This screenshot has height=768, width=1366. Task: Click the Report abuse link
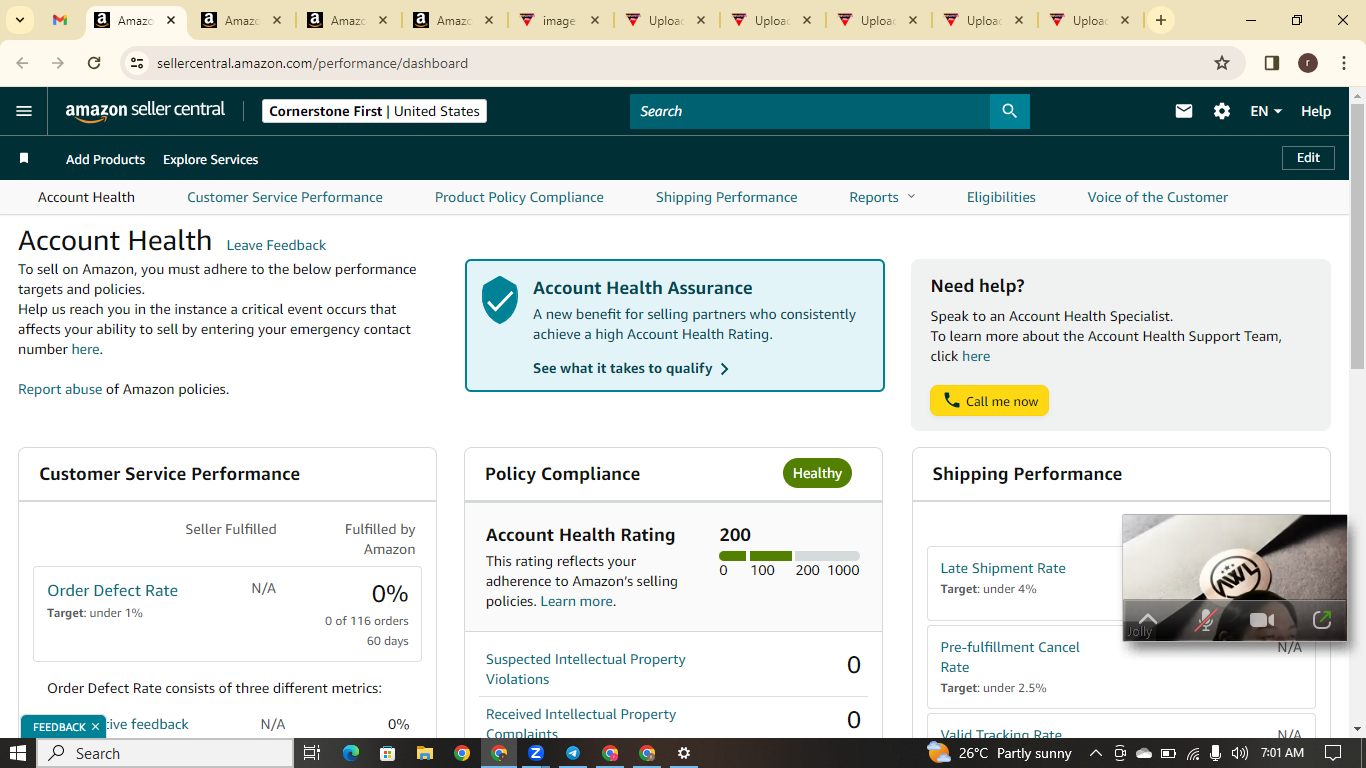click(60, 389)
